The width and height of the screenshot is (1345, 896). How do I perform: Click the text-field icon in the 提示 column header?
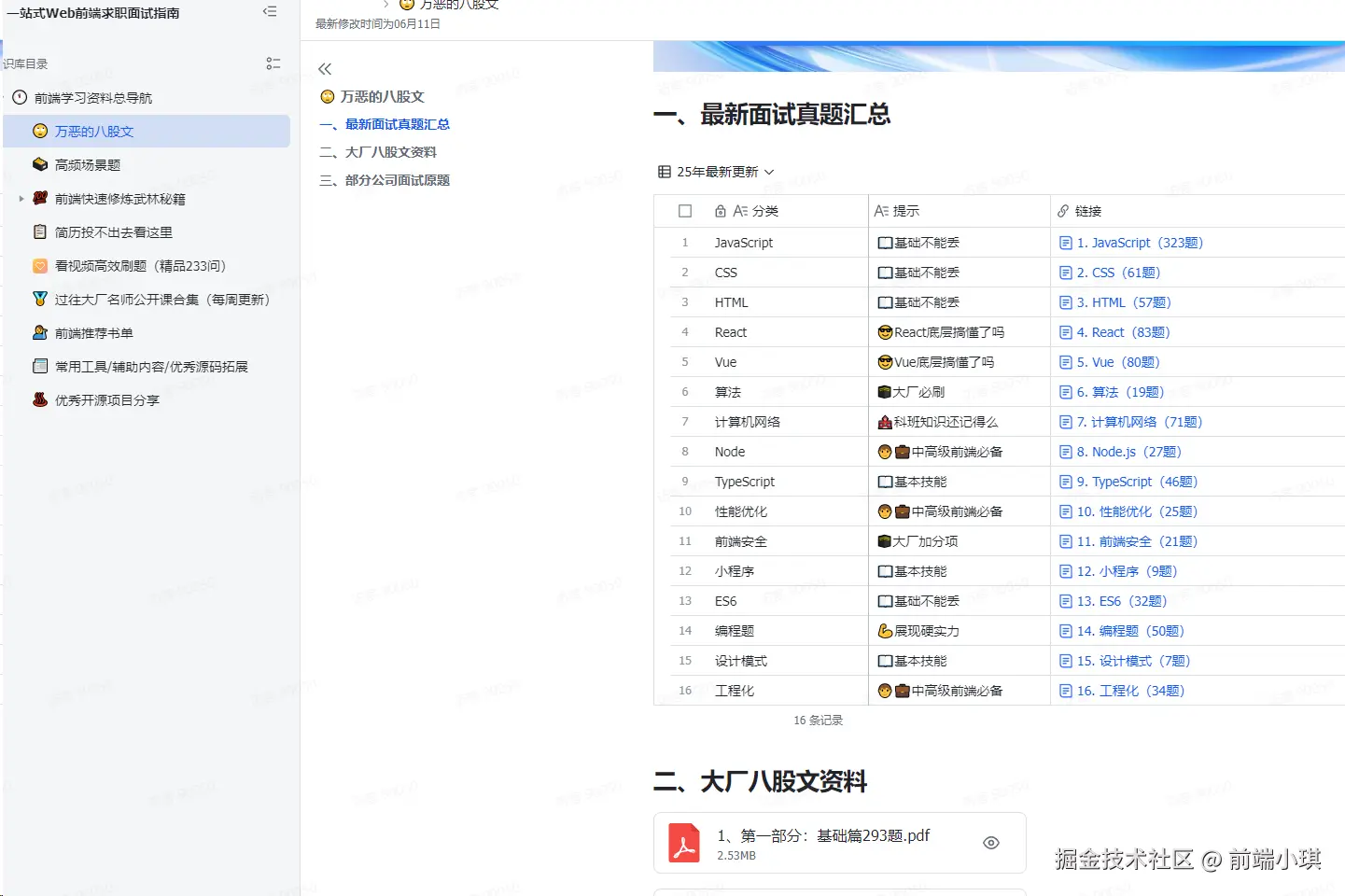coord(882,211)
